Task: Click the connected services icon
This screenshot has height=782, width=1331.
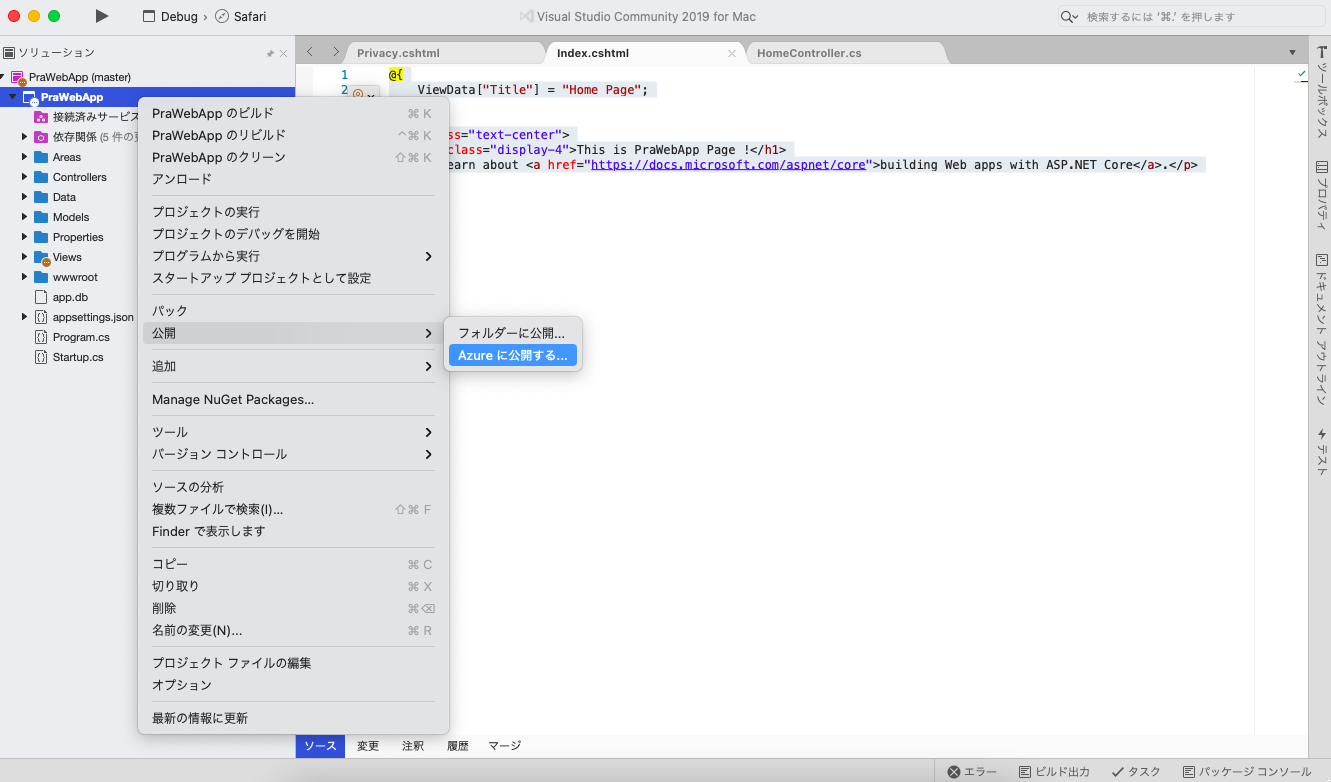Action: click(41, 117)
